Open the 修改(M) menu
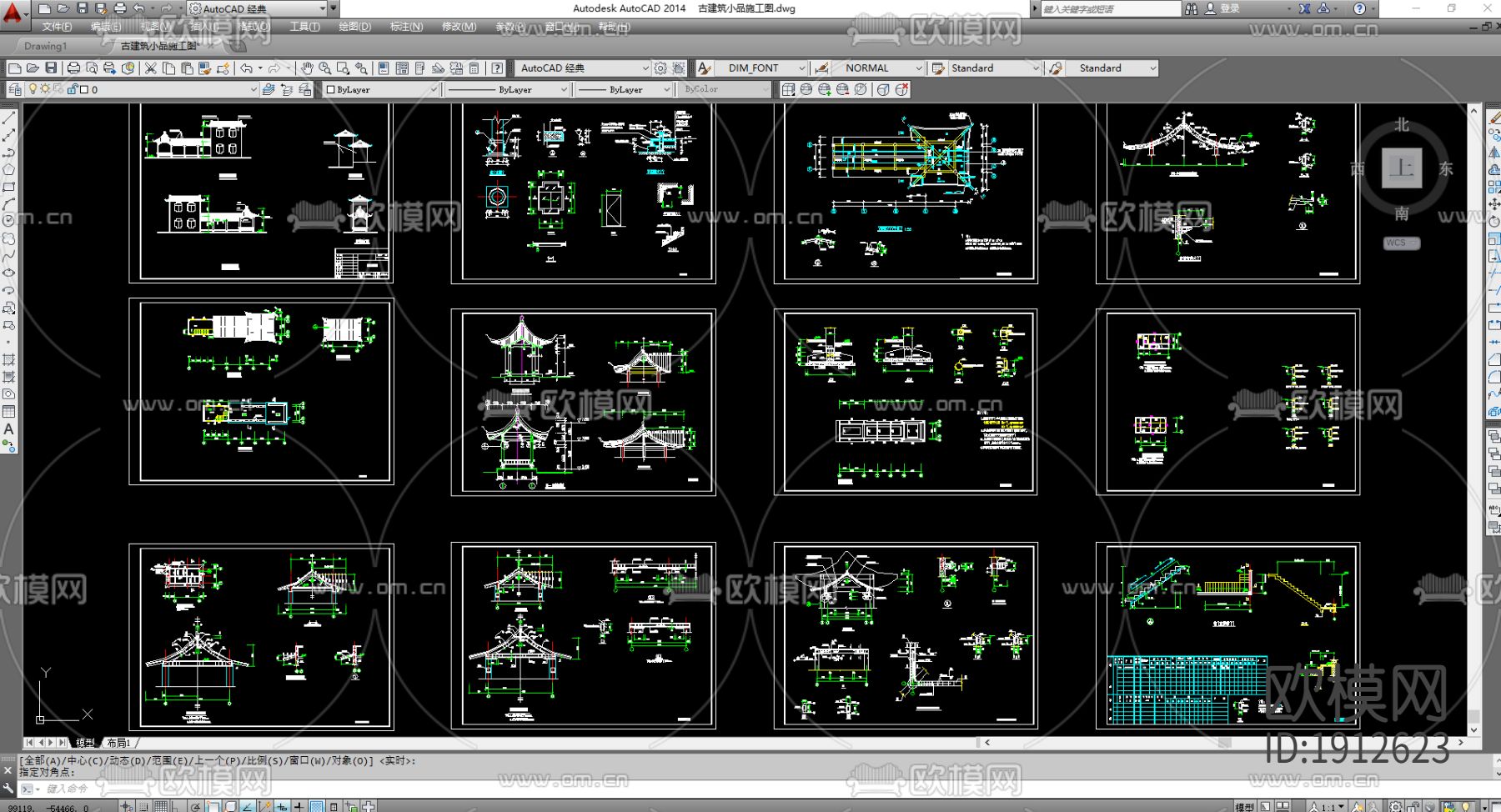This screenshot has height=812, width=1501. (x=459, y=27)
